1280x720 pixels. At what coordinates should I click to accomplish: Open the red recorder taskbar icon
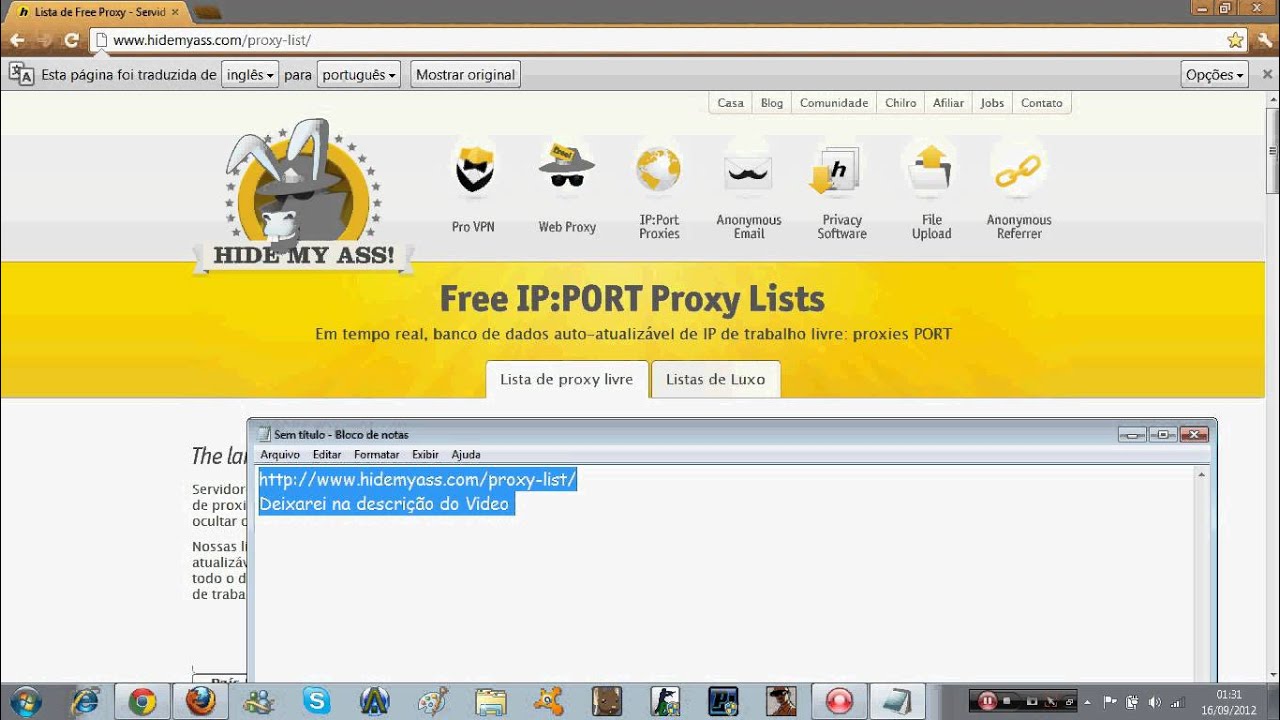[838, 701]
